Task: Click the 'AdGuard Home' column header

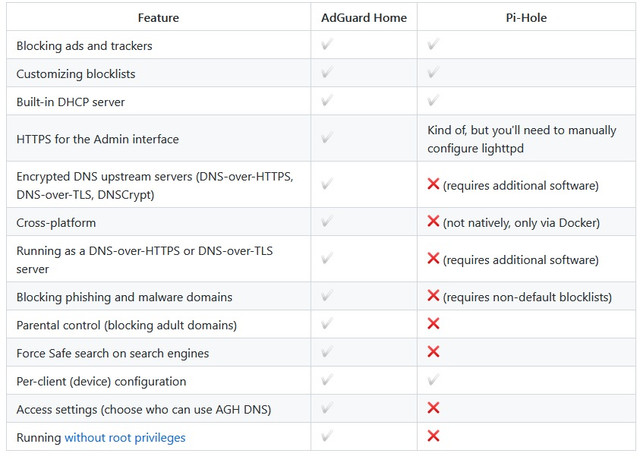Action: [363, 17]
